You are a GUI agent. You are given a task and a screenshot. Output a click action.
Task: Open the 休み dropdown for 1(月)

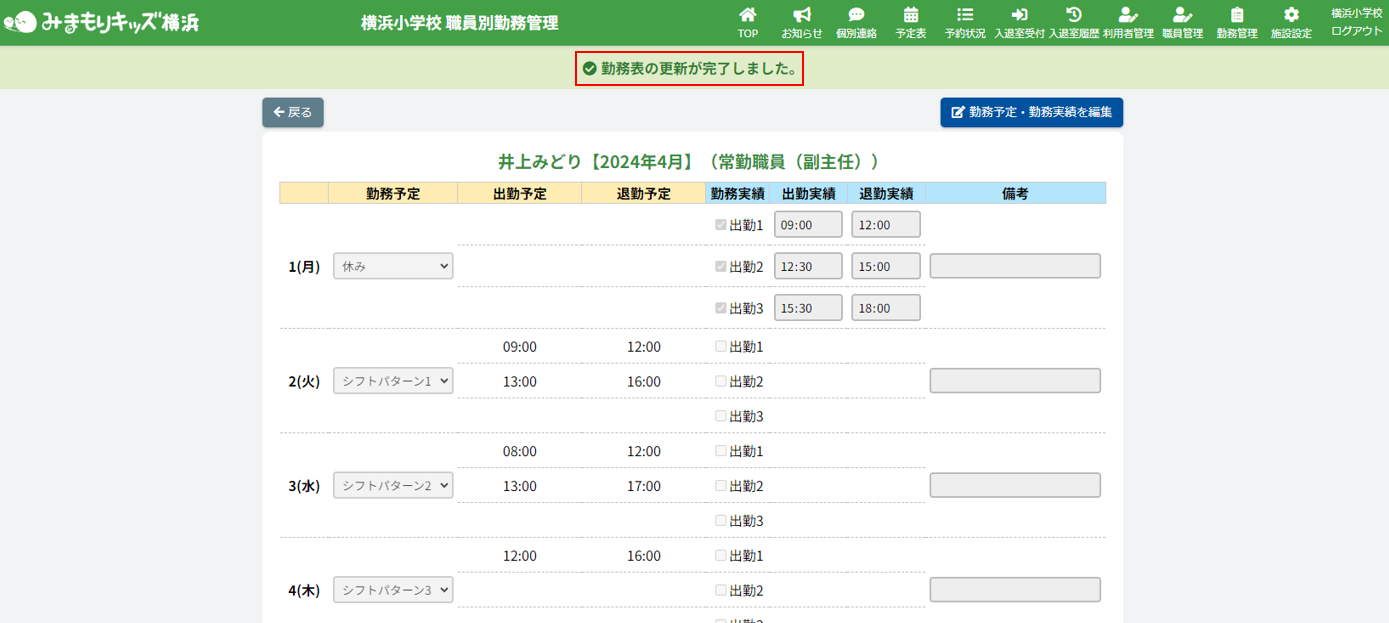tap(393, 266)
